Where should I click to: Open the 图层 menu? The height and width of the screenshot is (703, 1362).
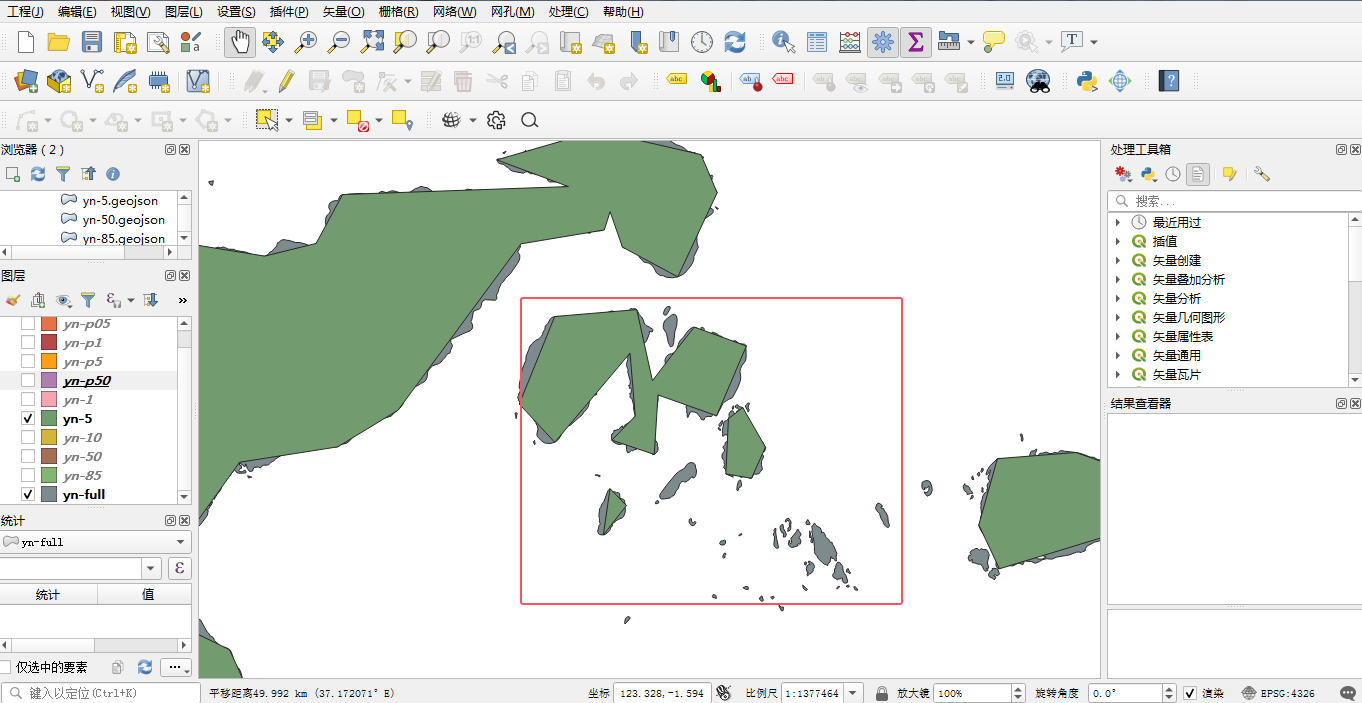click(183, 12)
